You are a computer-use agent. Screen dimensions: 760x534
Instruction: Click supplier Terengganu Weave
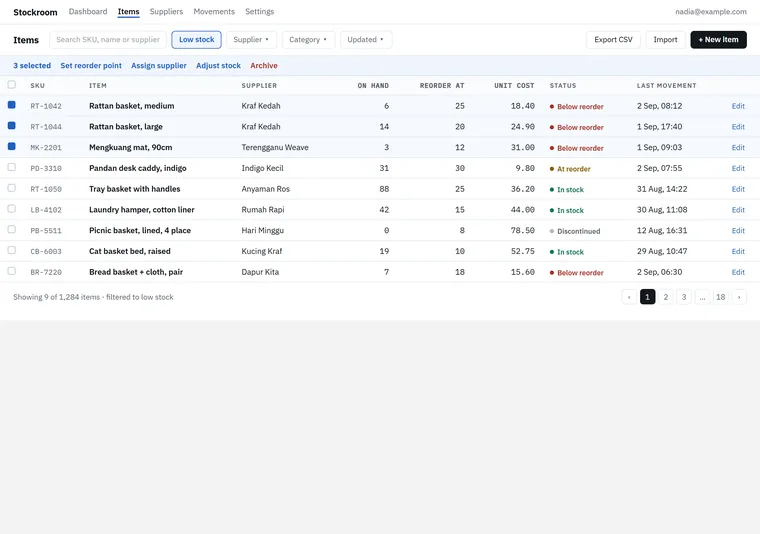click(x=275, y=147)
